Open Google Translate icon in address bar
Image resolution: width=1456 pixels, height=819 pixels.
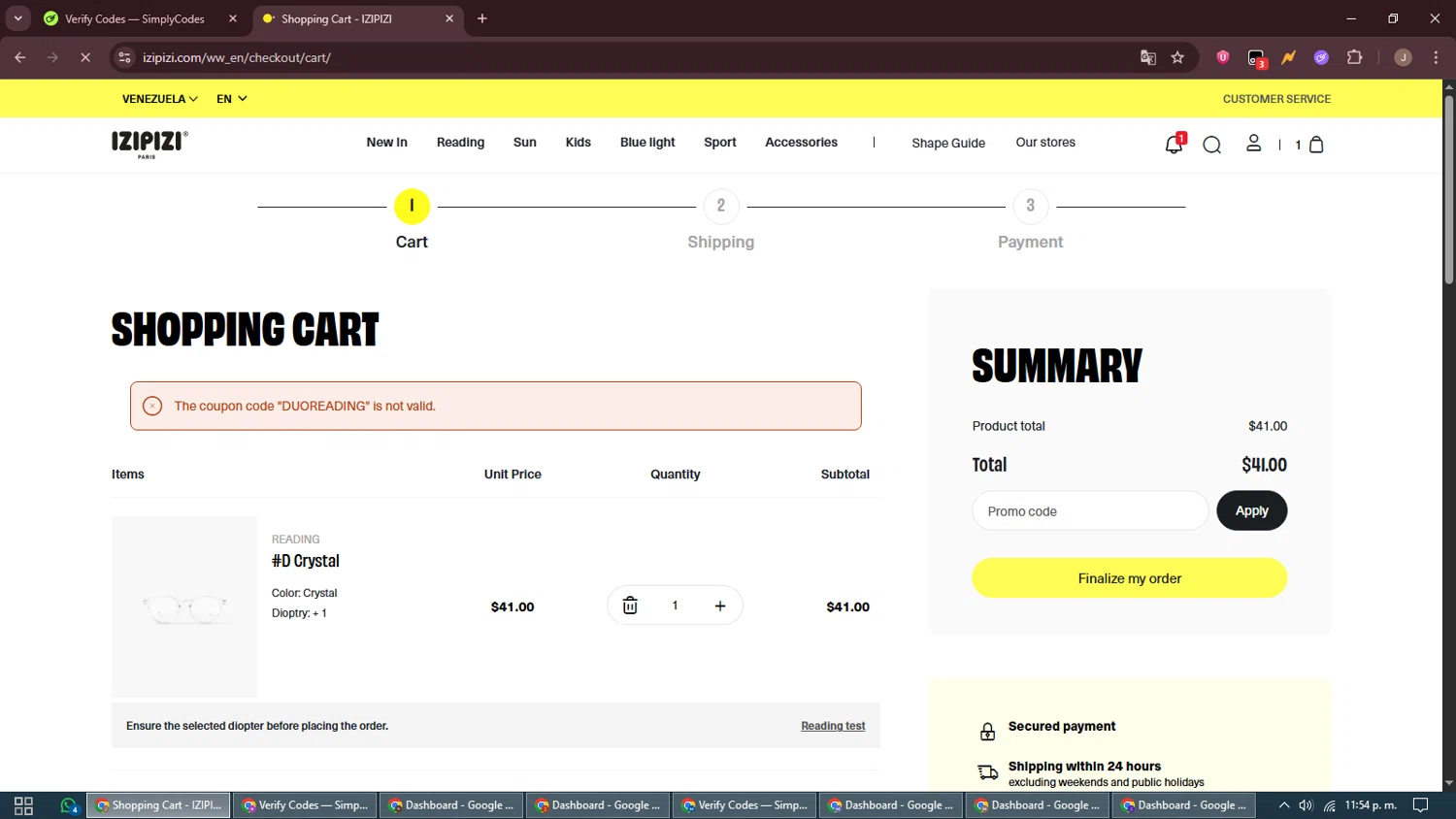click(1148, 58)
